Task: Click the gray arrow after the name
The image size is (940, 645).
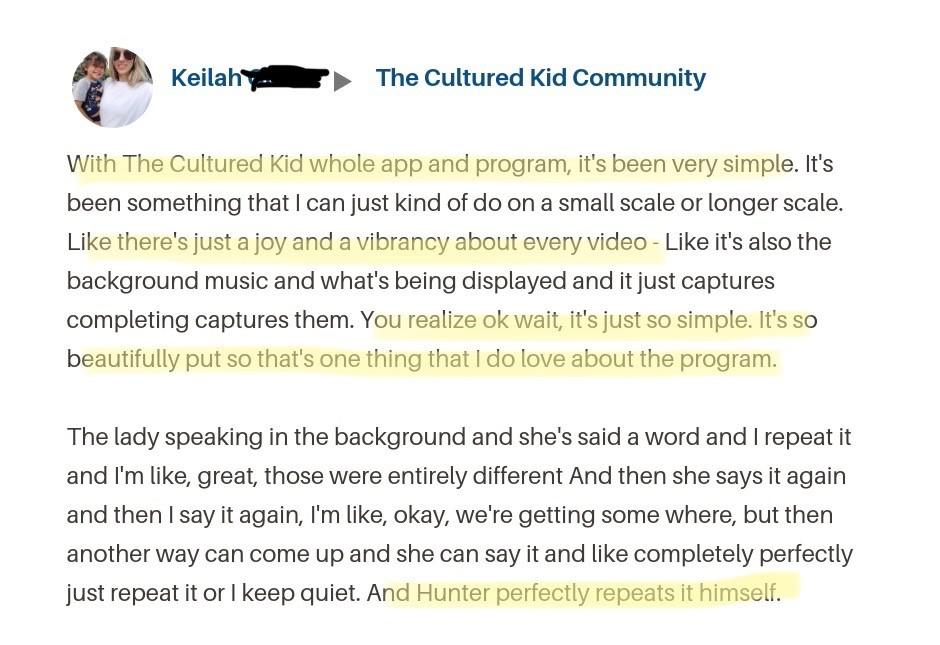Action: 342,81
